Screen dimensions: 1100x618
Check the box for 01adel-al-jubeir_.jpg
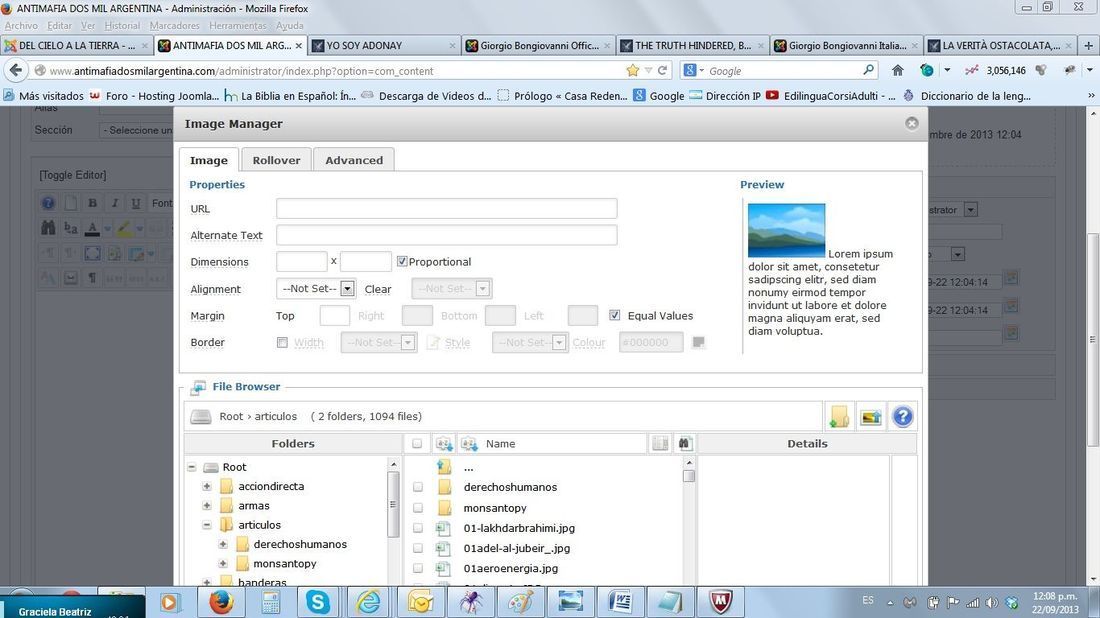point(417,548)
